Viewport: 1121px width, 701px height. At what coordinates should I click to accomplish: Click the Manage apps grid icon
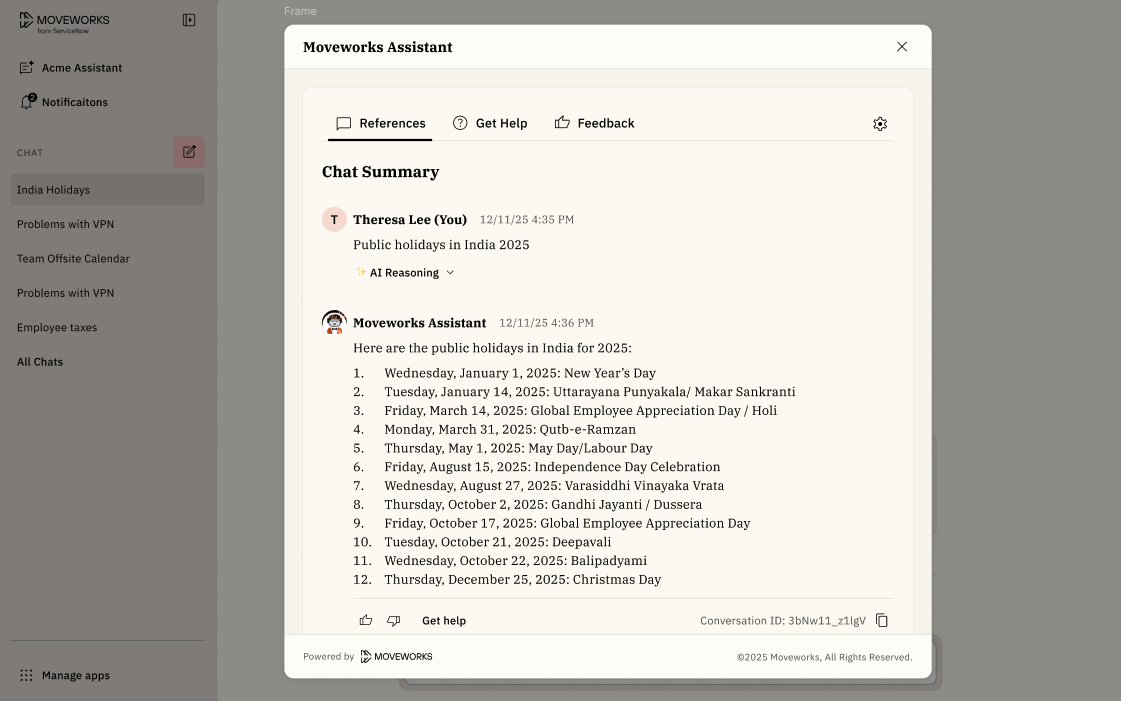point(26,675)
